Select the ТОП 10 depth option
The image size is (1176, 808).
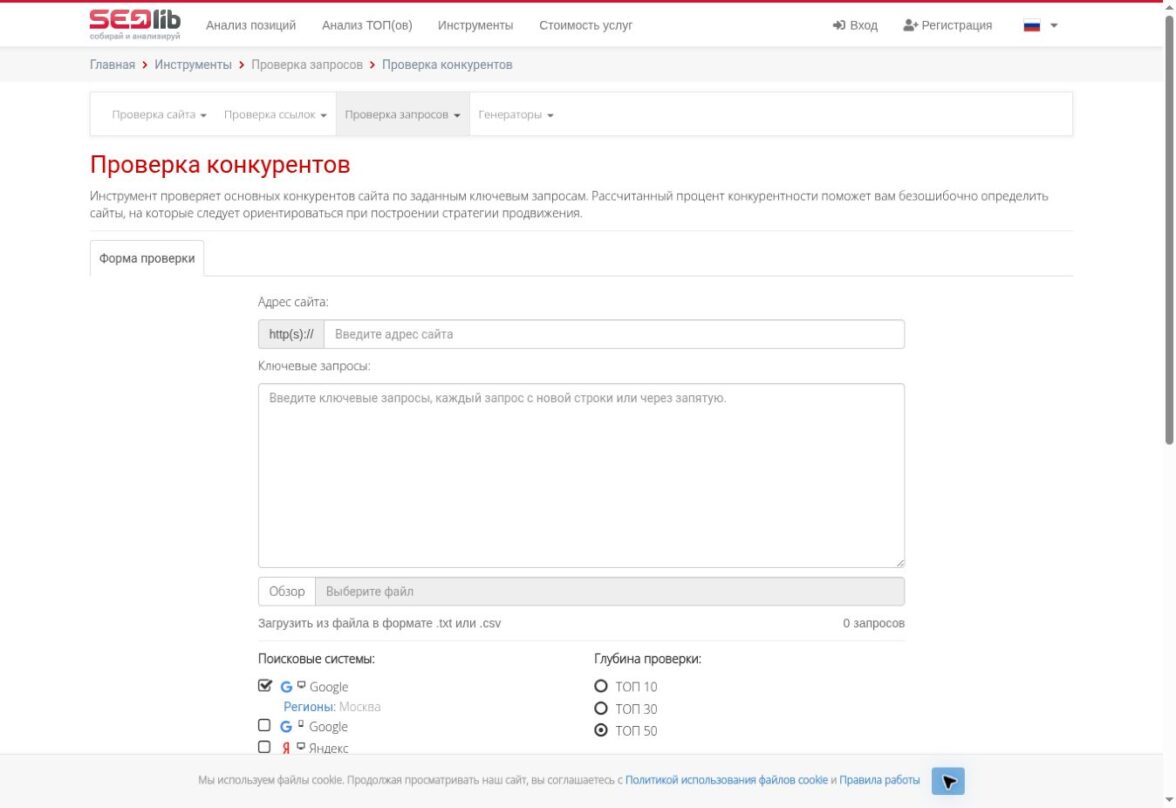(601, 686)
